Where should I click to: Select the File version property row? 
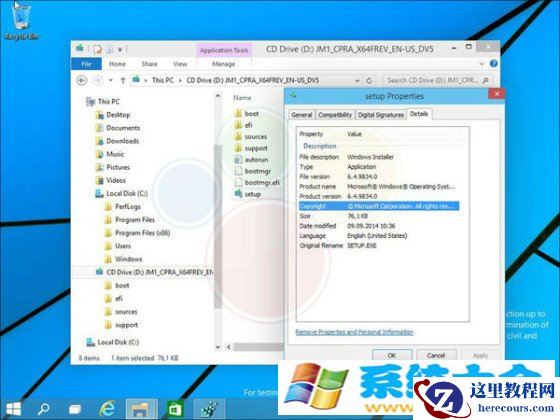[x=379, y=176]
